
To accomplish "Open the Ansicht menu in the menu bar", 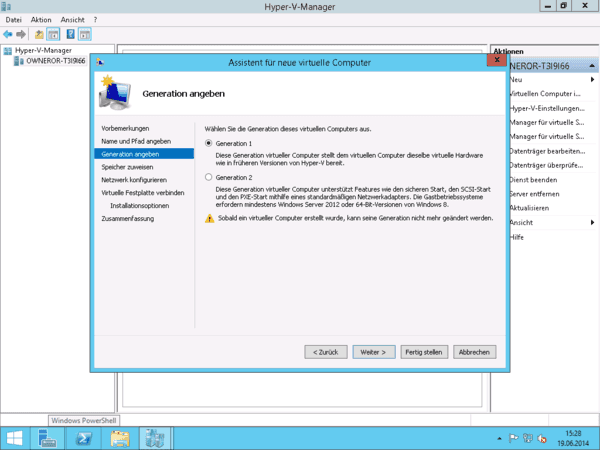I will click(72, 20).
